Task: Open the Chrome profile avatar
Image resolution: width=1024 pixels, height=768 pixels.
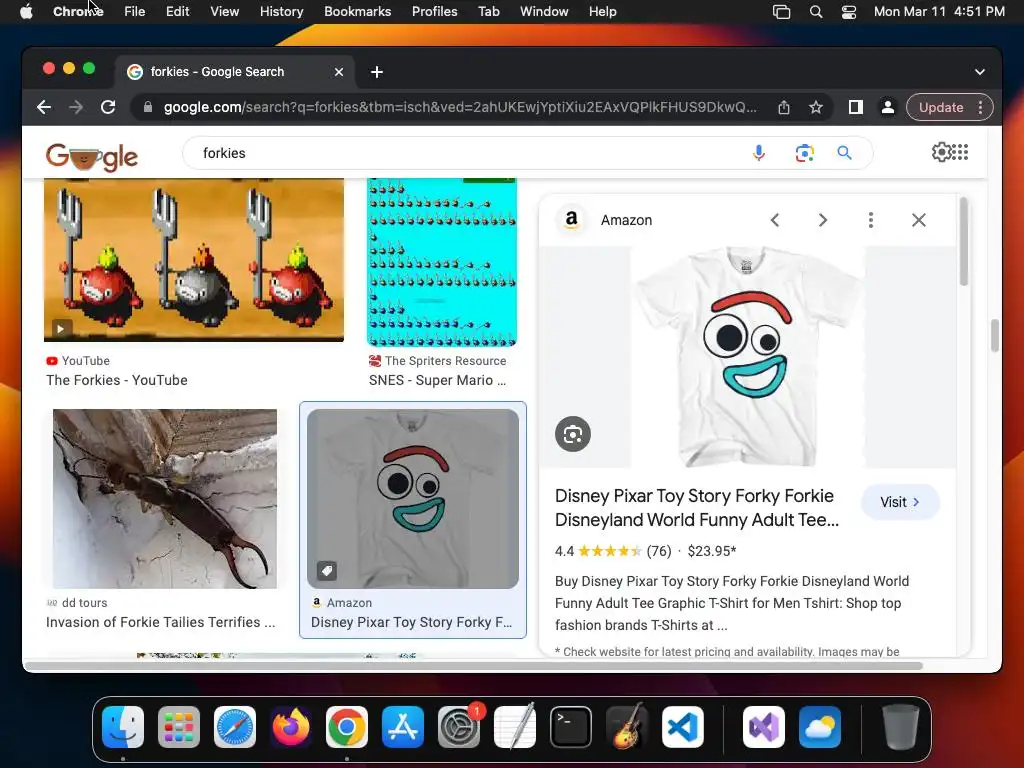Action: tap(888, 107)
